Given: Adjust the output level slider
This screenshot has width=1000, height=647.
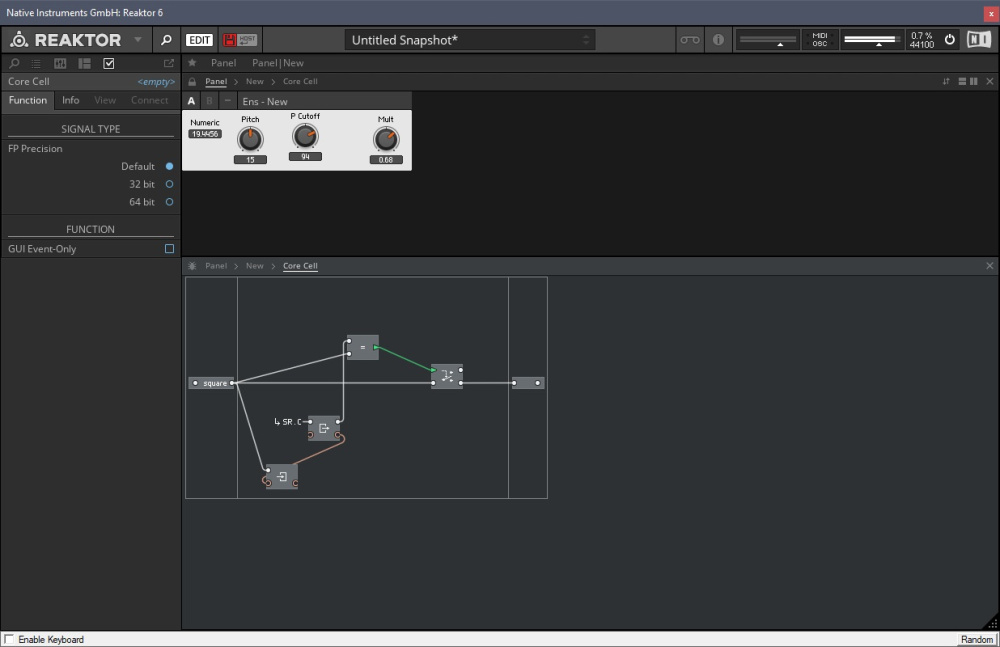Looking at the screenshot, I should tap(871, 40).
